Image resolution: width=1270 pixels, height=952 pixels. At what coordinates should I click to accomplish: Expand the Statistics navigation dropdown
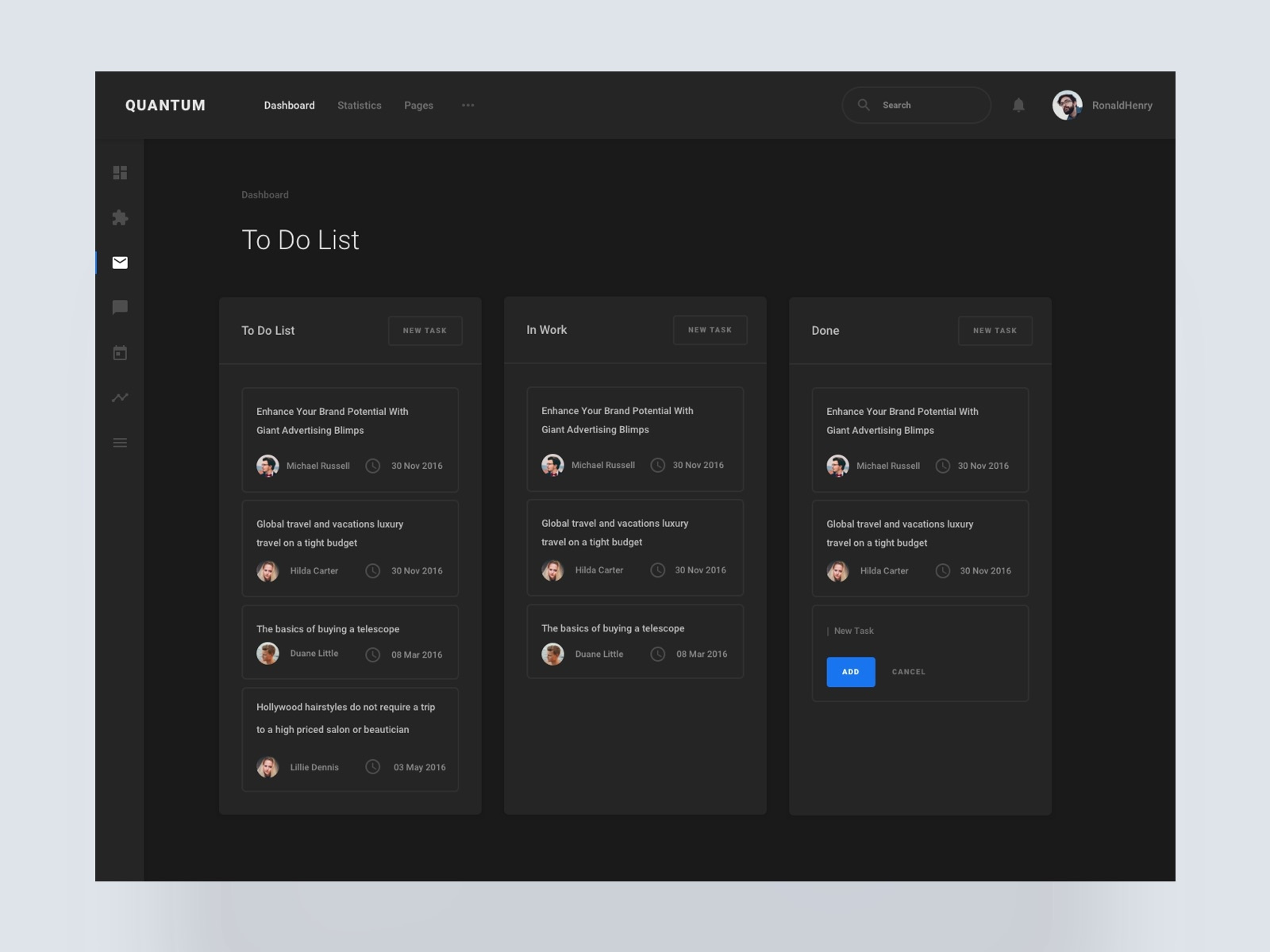[359, 105]
